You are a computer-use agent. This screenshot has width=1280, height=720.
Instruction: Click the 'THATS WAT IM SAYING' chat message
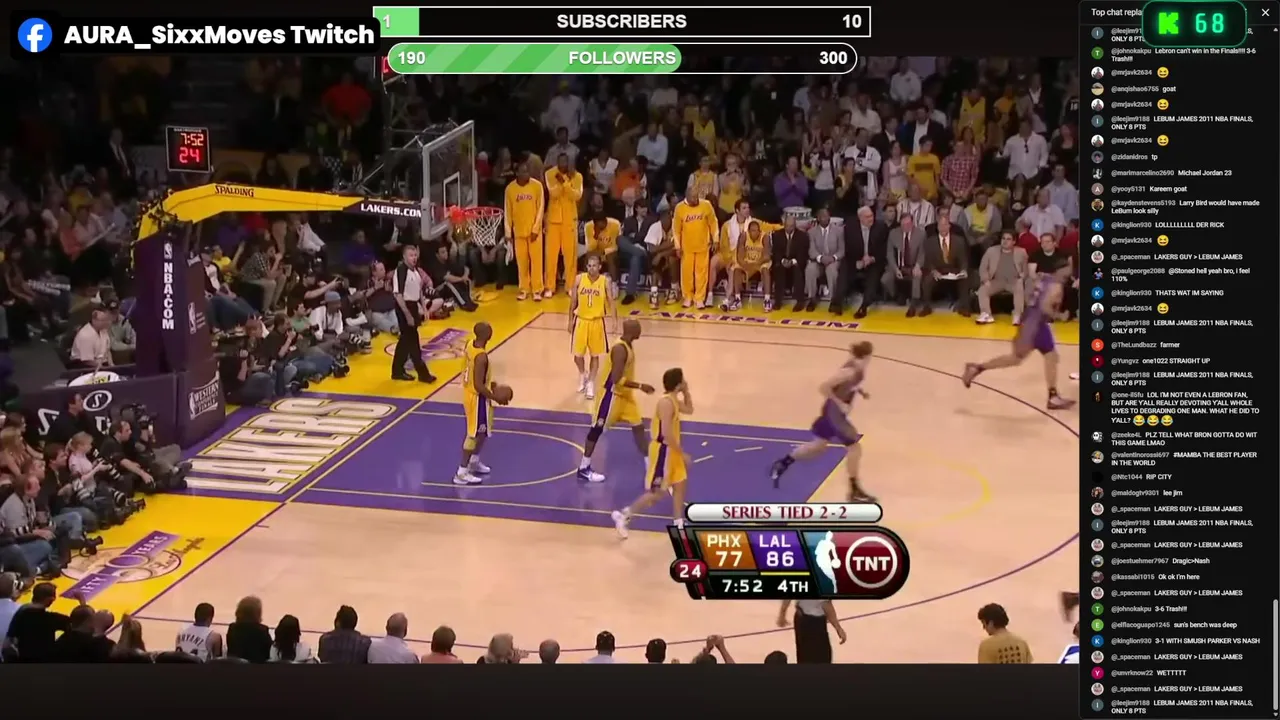(x=1190, y=293)
